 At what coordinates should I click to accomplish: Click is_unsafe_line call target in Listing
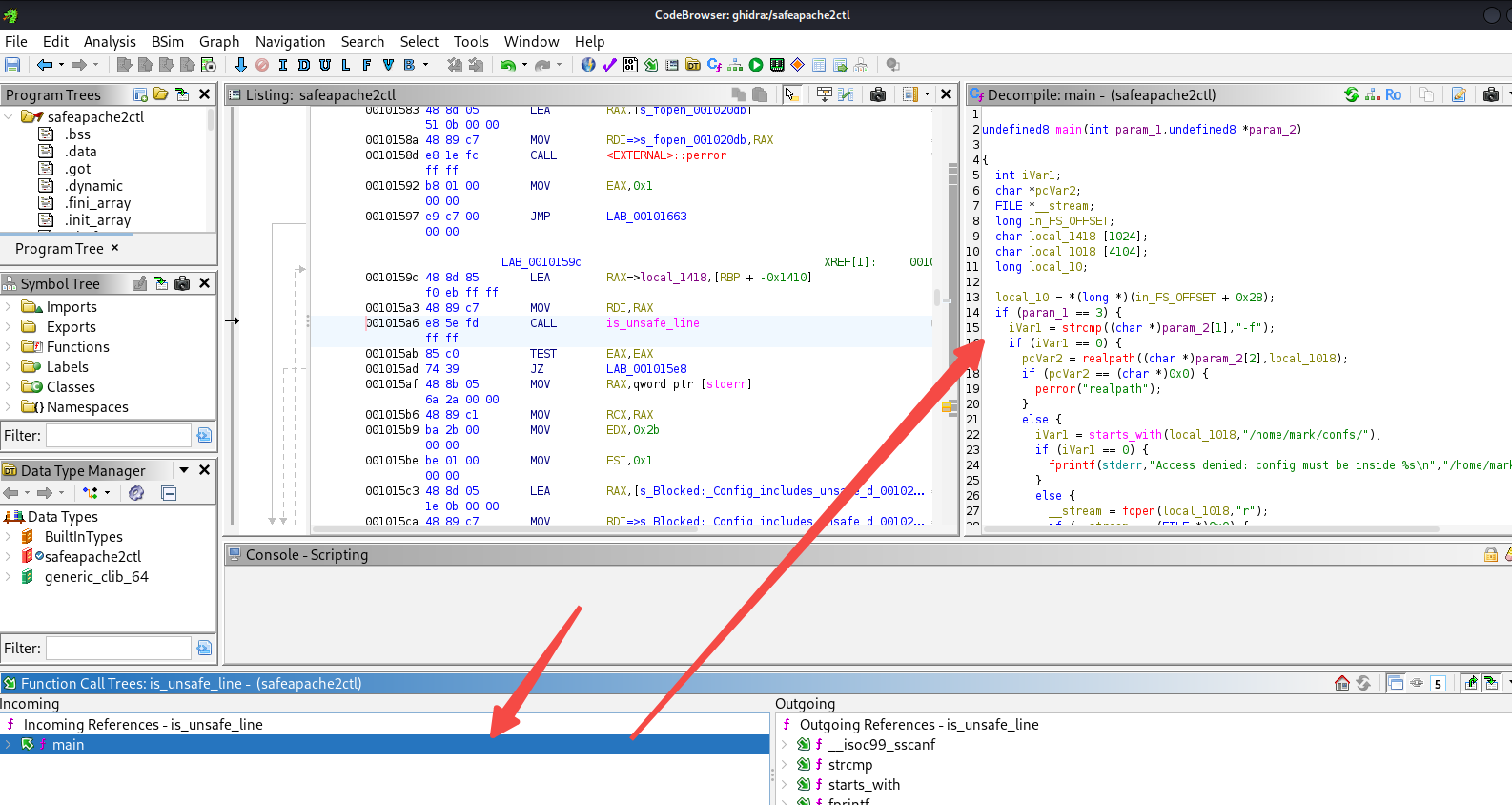(x=652, y=323)
